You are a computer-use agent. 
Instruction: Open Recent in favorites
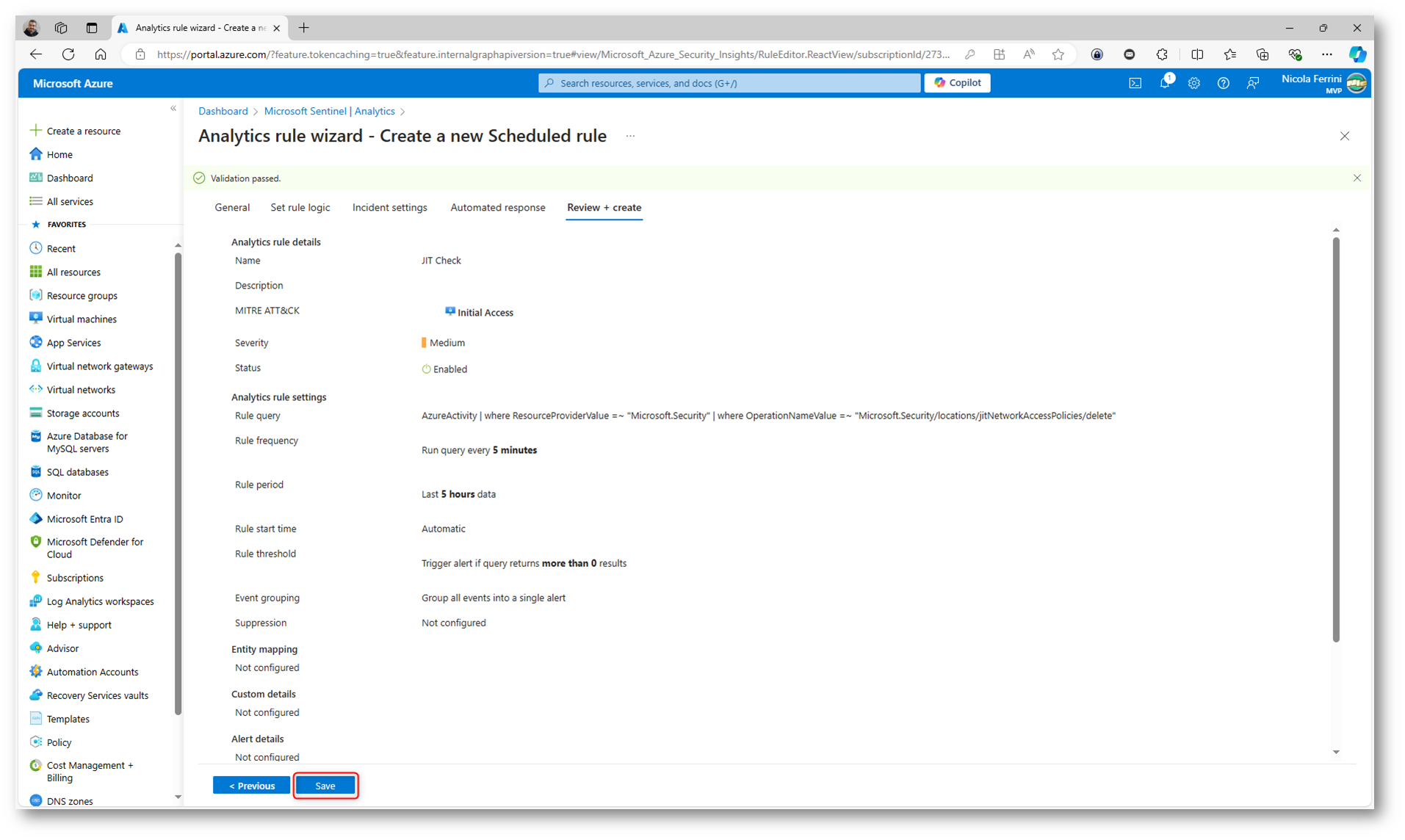61,249
